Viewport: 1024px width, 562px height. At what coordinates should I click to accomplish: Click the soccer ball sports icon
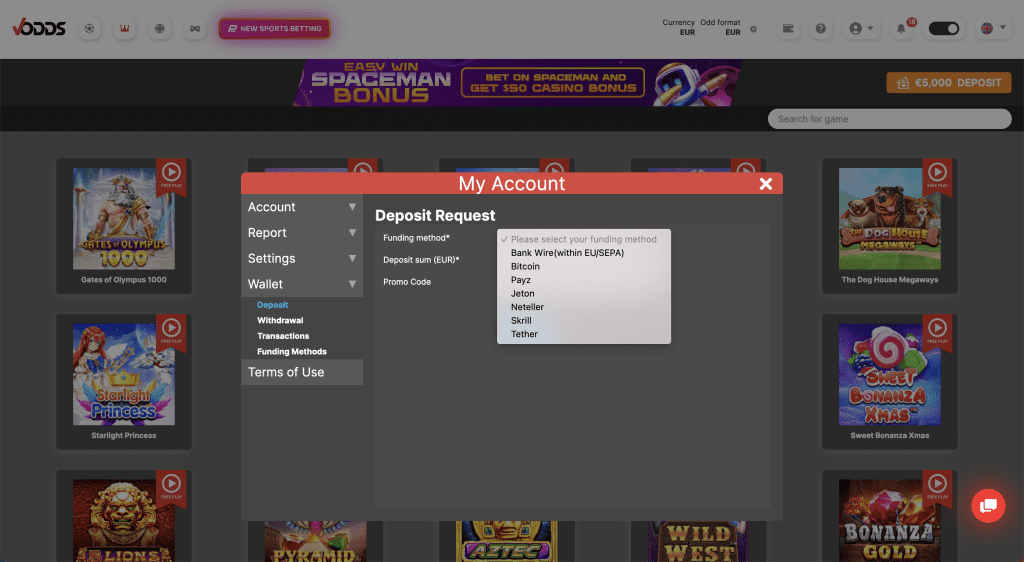[91, 29]
